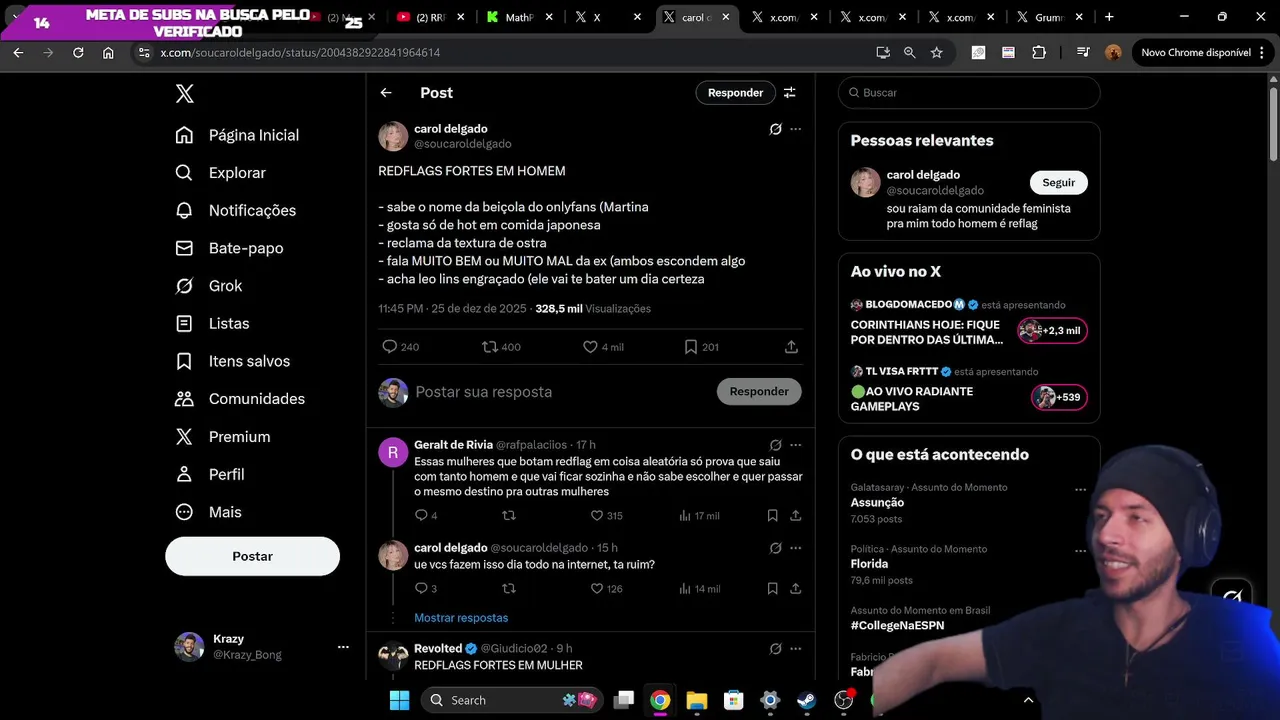1280x720 pixels.
Task: Open BLOGDOMACEDO live Corinthians broadcast
Action: [x=969, y=323]
